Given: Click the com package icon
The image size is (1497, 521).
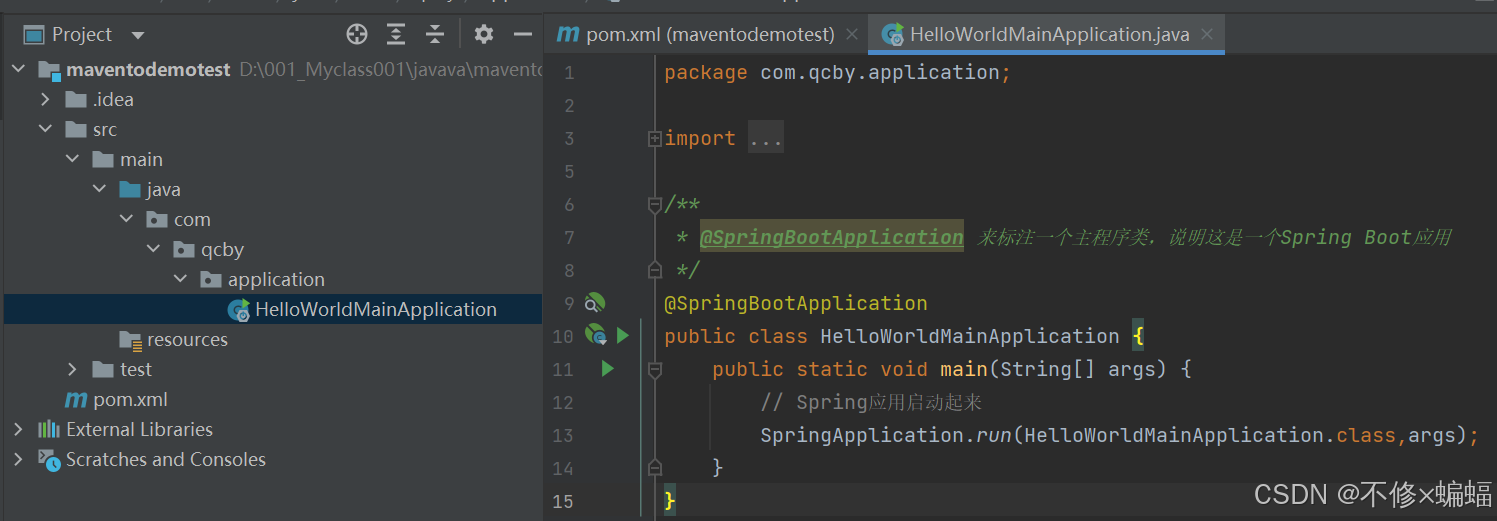Looking at the screenshot, I should coord(157,220).
